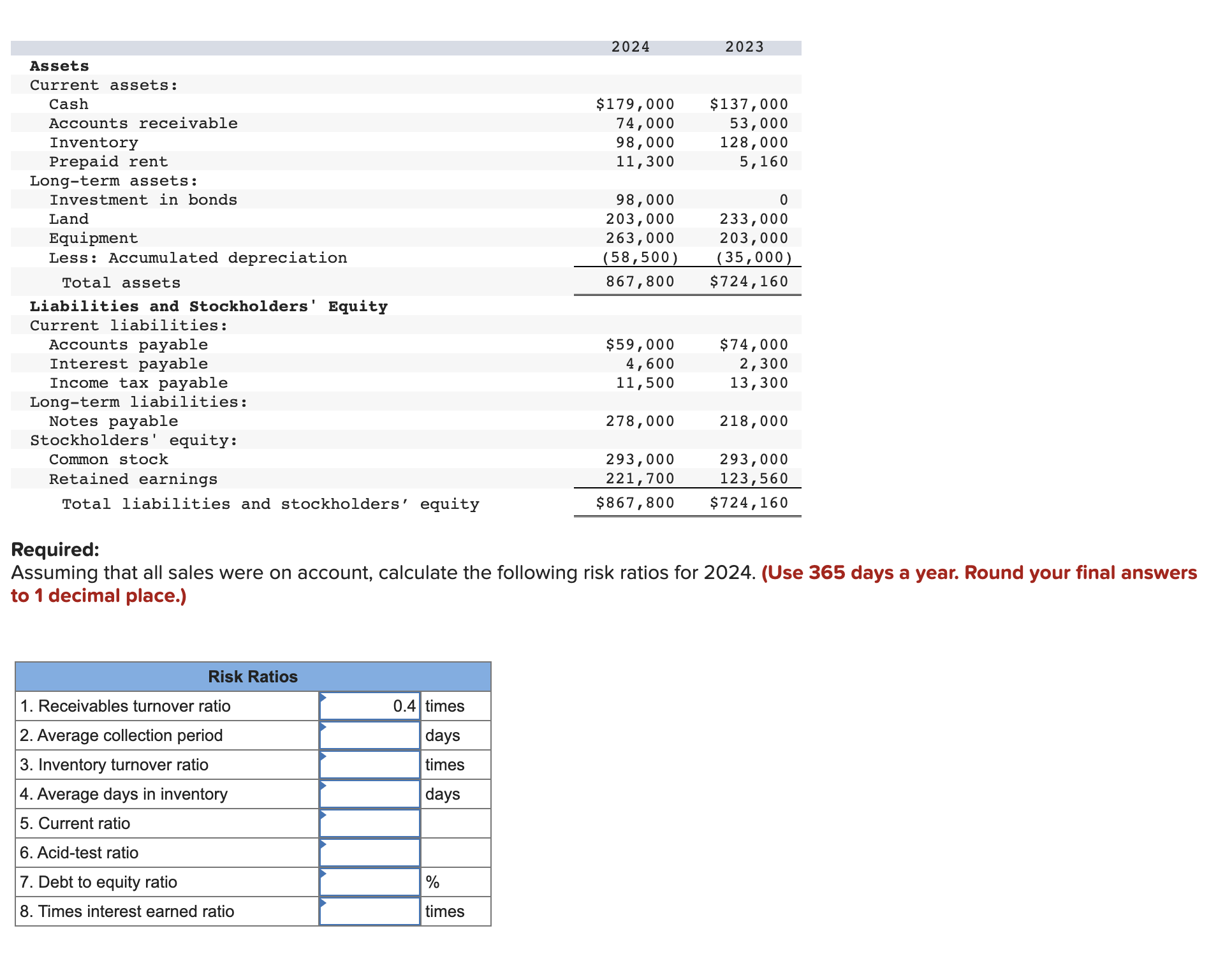Click the 2024 Cash value $179,000
The width and height of the screenshot is (1232, 961).
635,104
